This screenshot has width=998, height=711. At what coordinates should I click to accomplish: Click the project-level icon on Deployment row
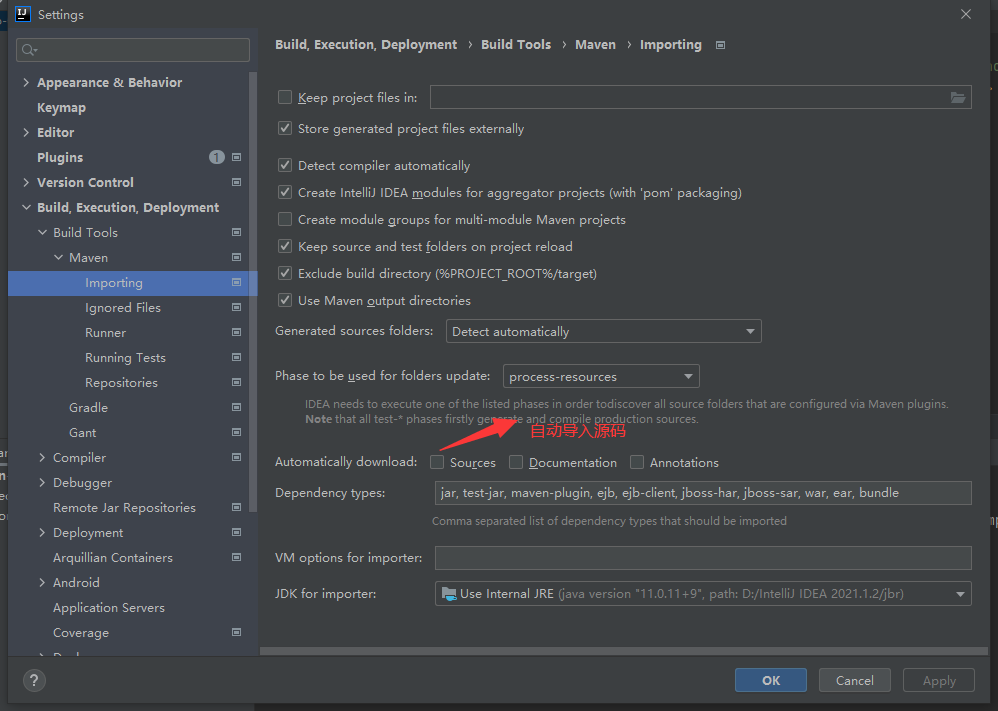click(x=236, y=532)
